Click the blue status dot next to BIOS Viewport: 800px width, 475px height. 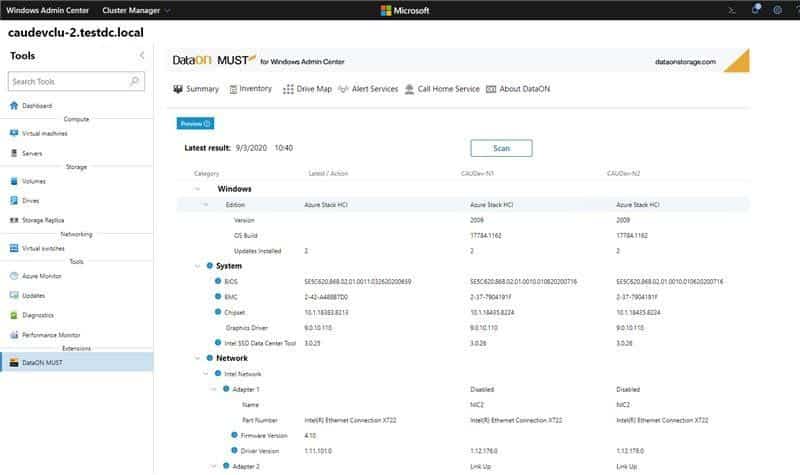coord(218,281)
